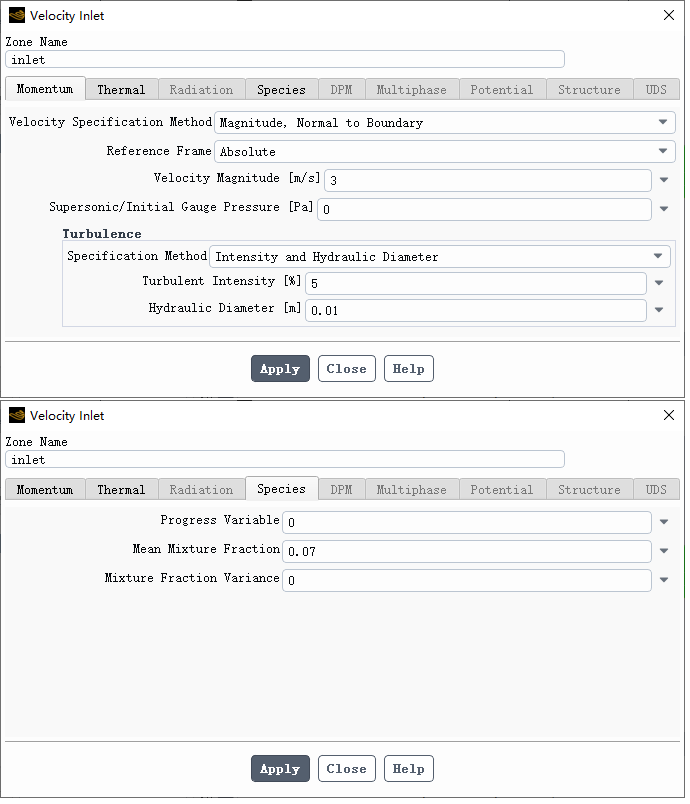This screenshot has height=804, width=690.
Task: Click the Fluent logo icon in the top Velocity Inlet dialog
Action: tap(17, 15)
